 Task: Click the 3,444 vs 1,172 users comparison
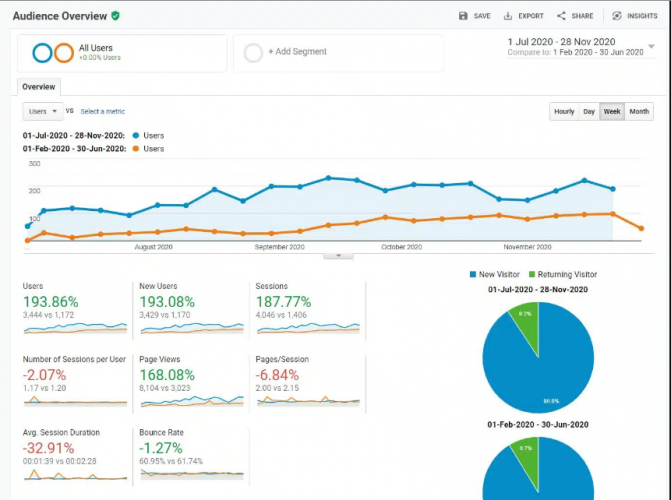(48, 315)
